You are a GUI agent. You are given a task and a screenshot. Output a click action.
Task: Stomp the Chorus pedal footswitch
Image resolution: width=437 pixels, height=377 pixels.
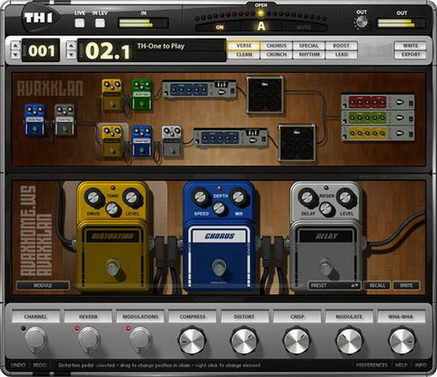pos(219,268)
